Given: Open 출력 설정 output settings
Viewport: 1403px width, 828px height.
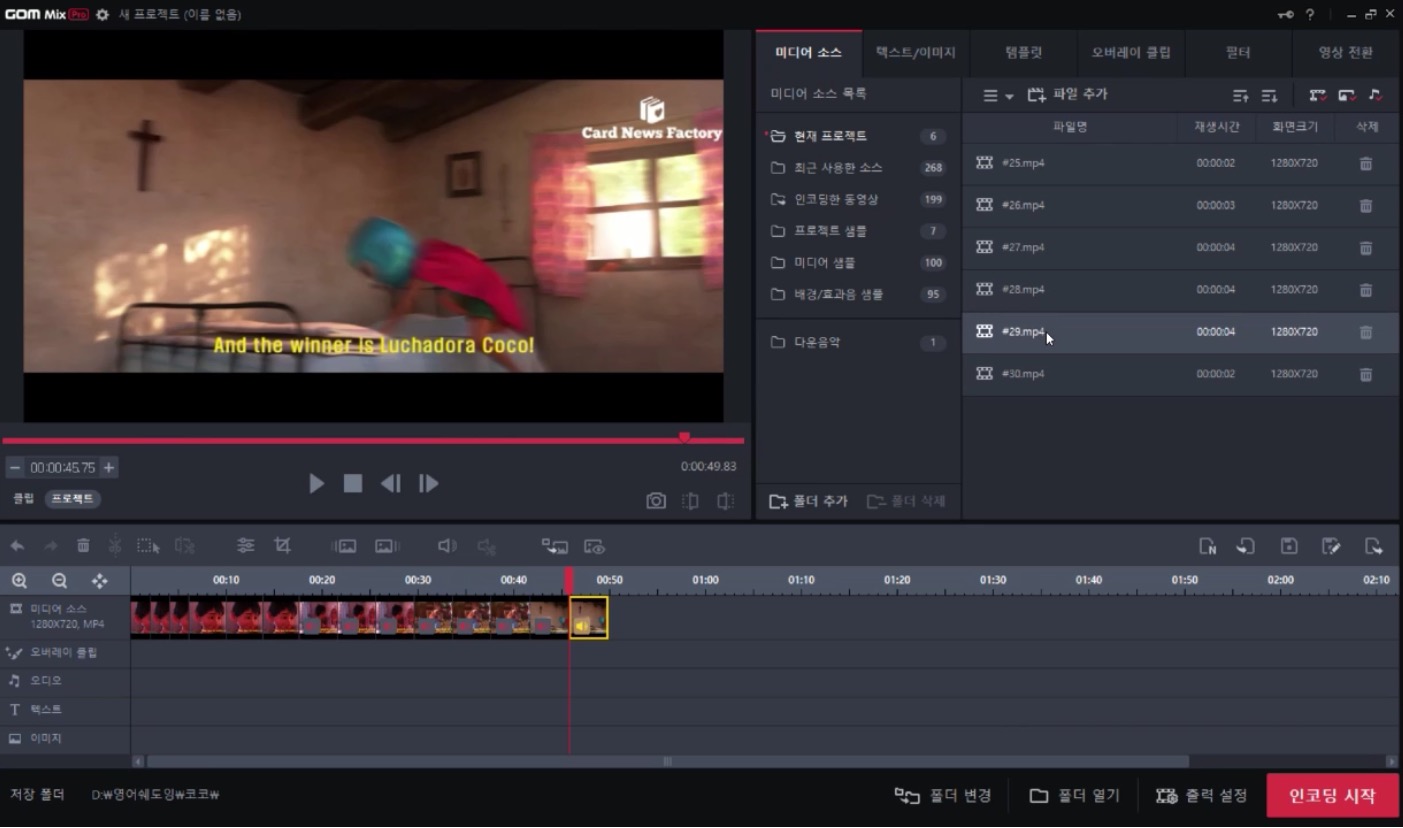Looking at the screenshot, I should pyautogui.click(x=1201, y=796).
